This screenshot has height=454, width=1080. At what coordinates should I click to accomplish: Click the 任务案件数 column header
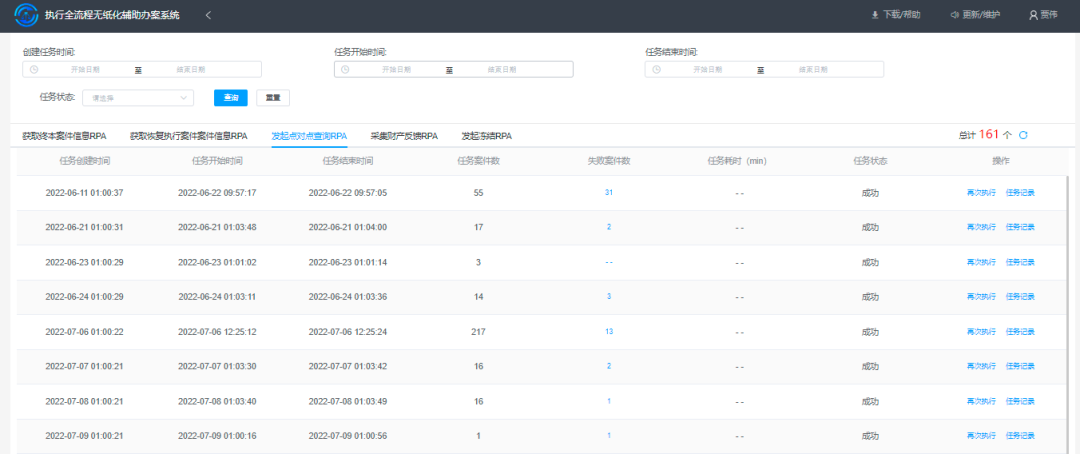click(x=479, y=161)
